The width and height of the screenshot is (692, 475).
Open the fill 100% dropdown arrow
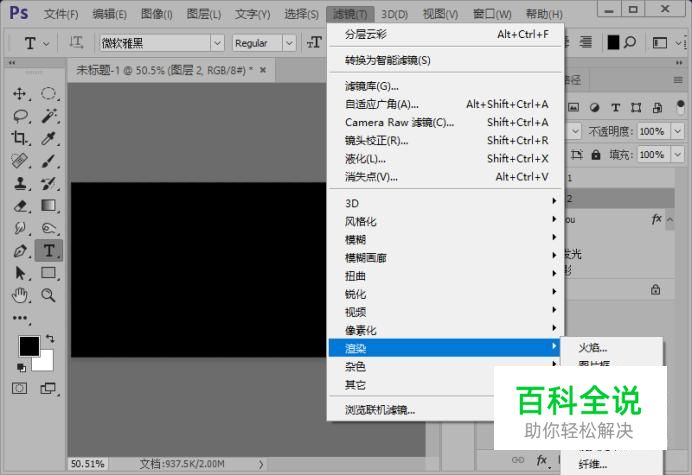coord(677,155)
